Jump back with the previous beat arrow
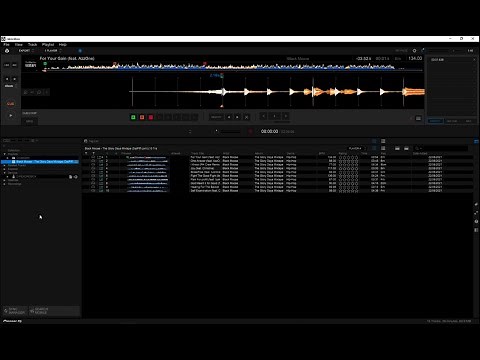 point(7,79)
